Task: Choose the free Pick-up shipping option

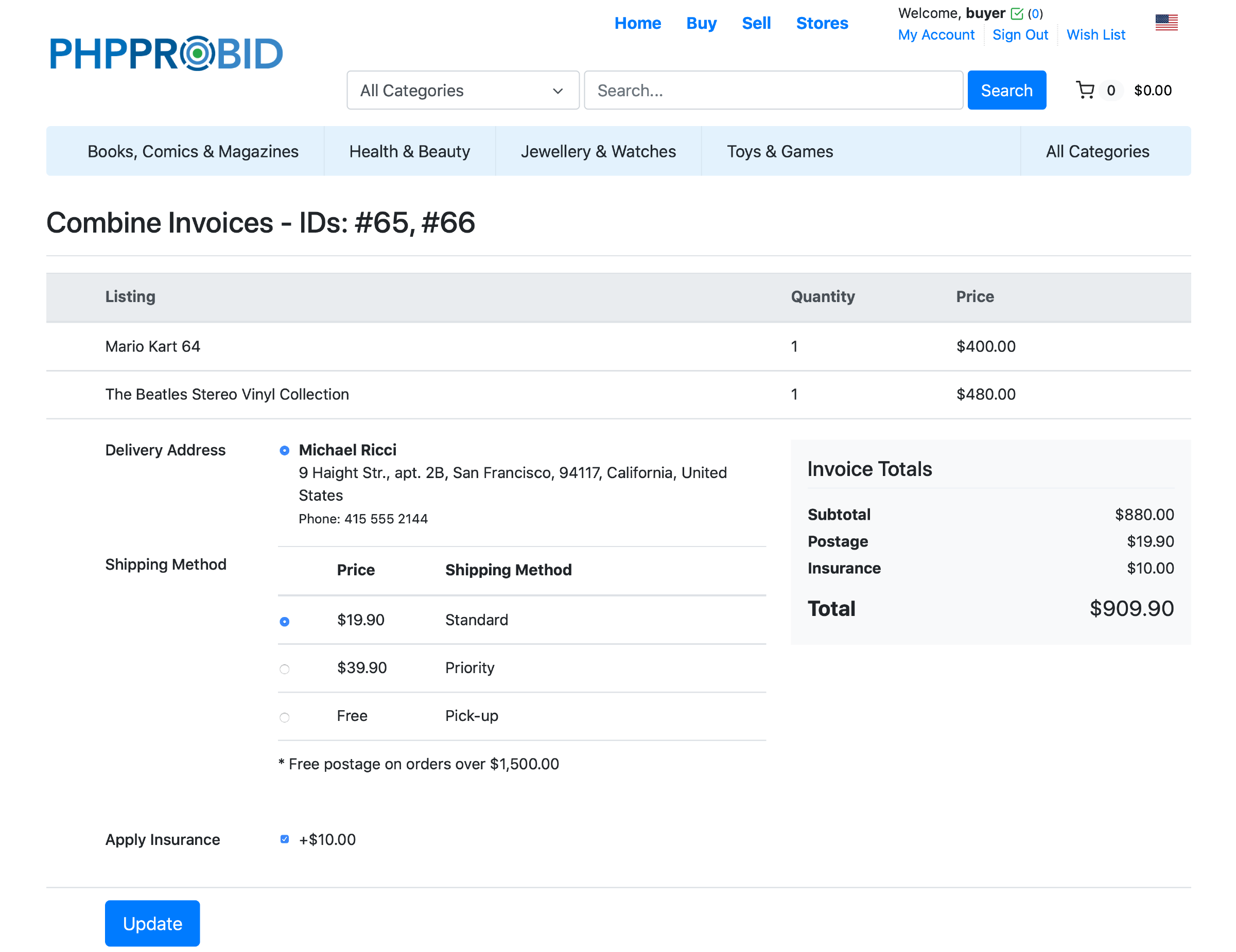Action: pos(285,717)
